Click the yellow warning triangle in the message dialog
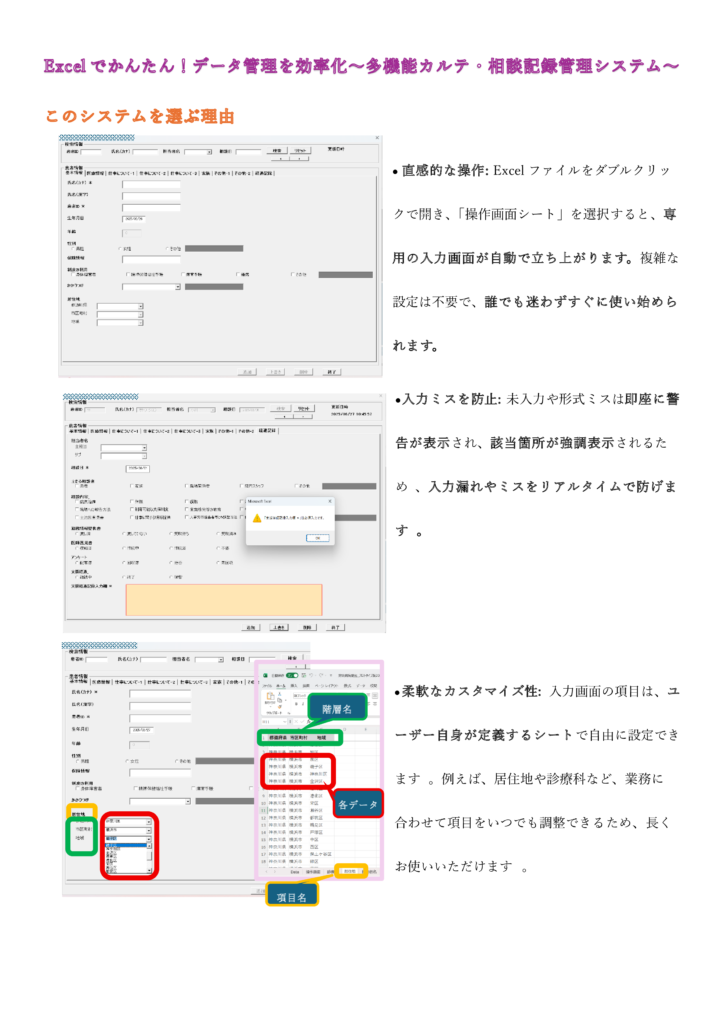The height and width of the screenshot is (1024, 724). coord(257,518)
